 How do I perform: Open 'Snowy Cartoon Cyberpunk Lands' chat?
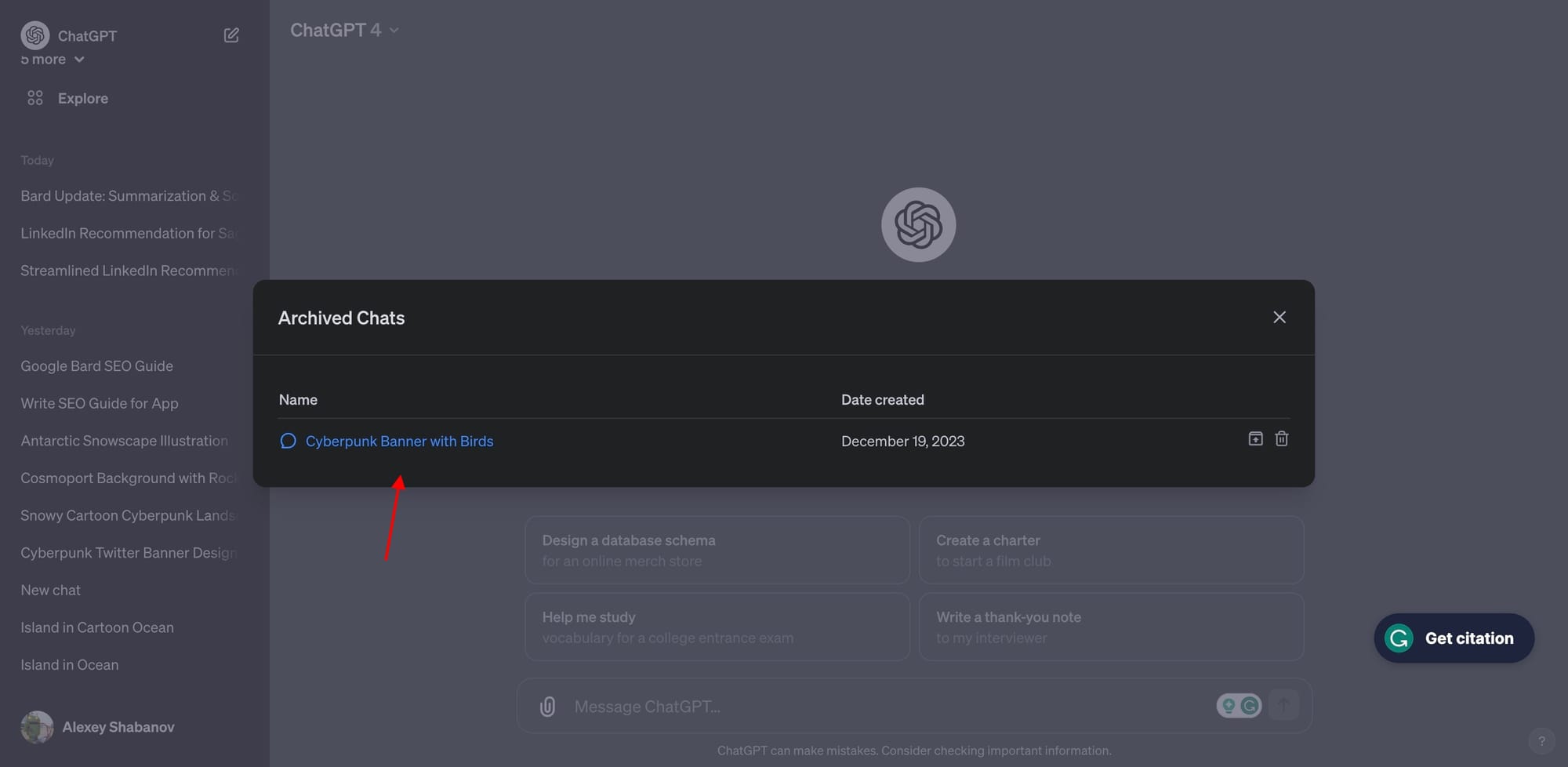(x=129, y=515)
